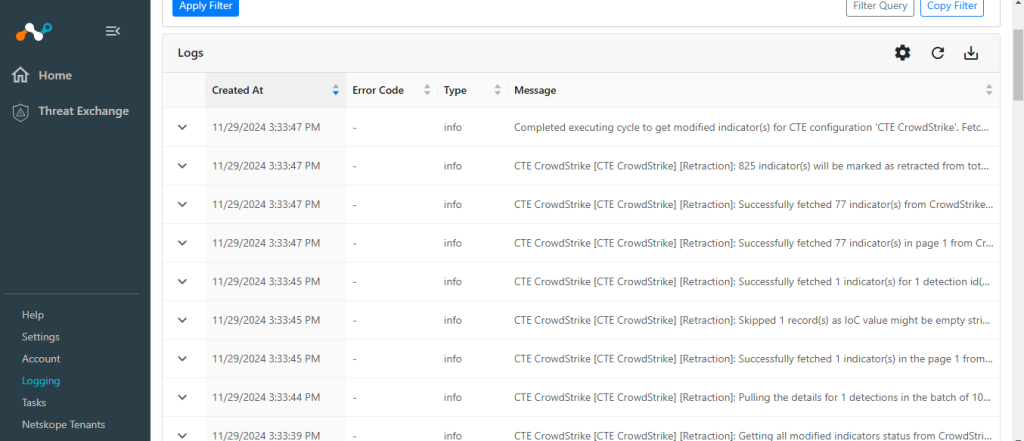Select message 'Getting all modified indicators status'
Viewport: 1024px width, 441px height.
click(754, 435)
